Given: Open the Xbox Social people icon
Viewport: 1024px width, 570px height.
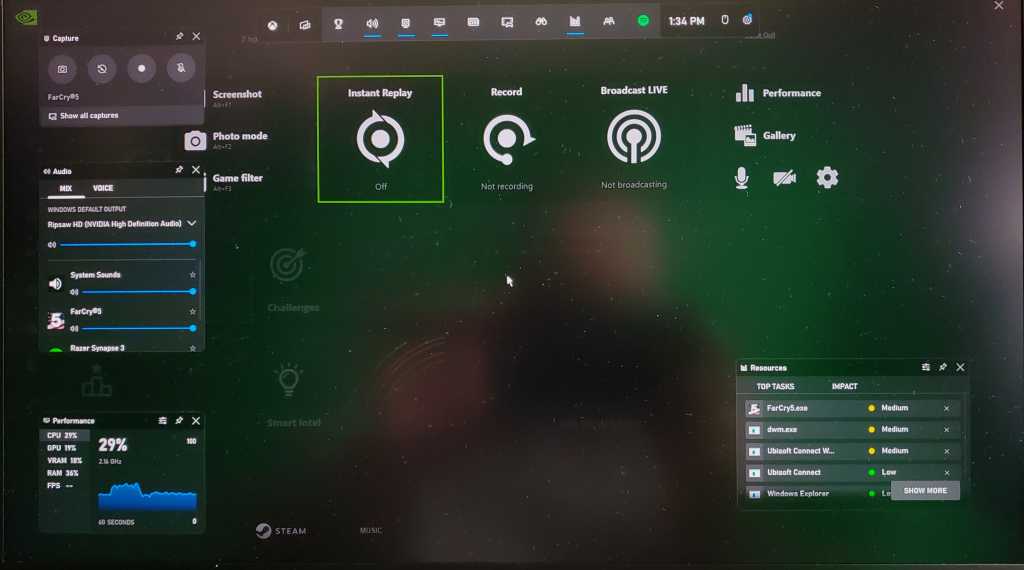Looking at the screenshot, I should tap(609, 22).
